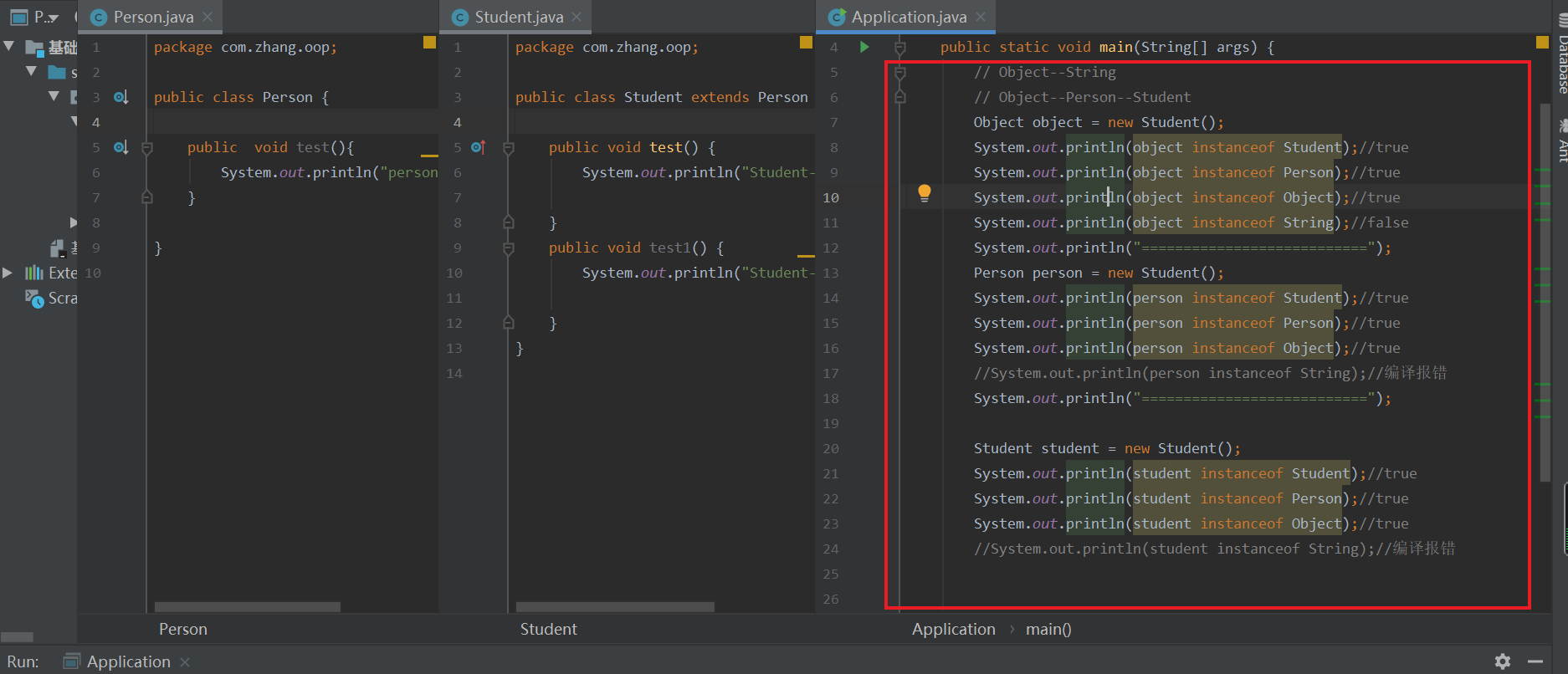Screen dimensions: 1568x674
Task: Click the overriding-method gutter icon beside Student's test()
Action: click(478, 147)
